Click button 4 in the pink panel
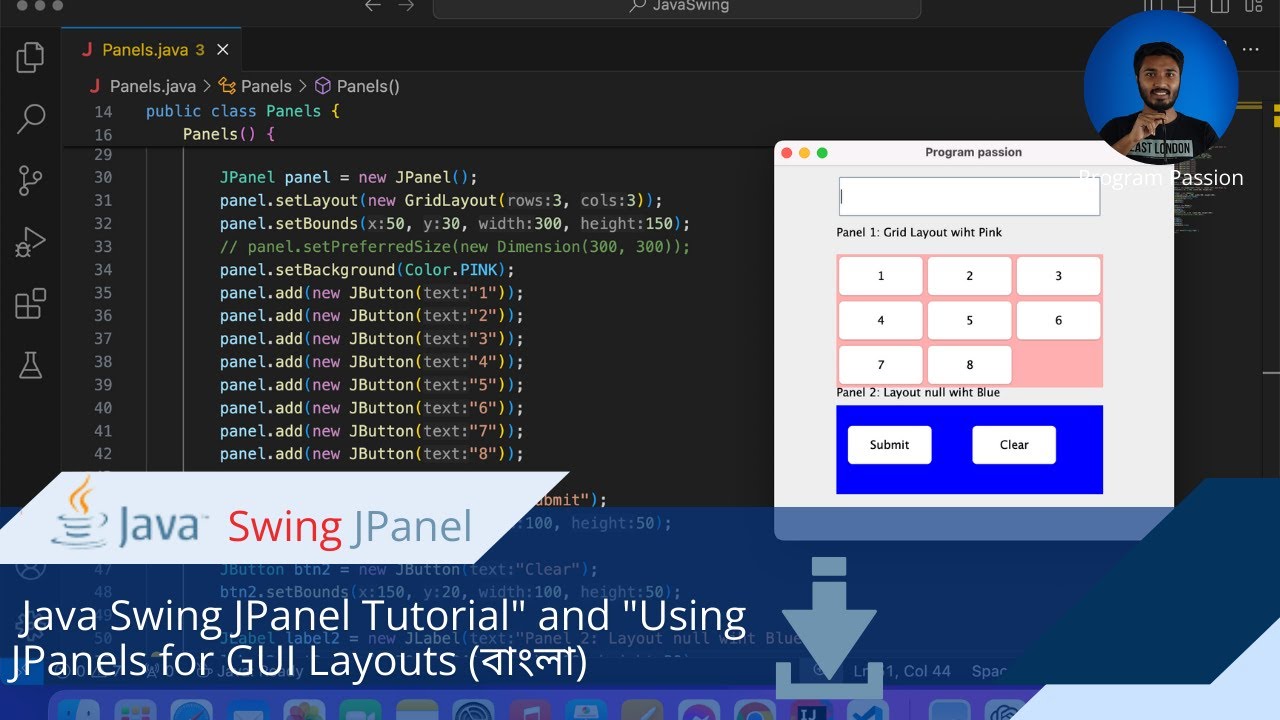 pos(880,321)
